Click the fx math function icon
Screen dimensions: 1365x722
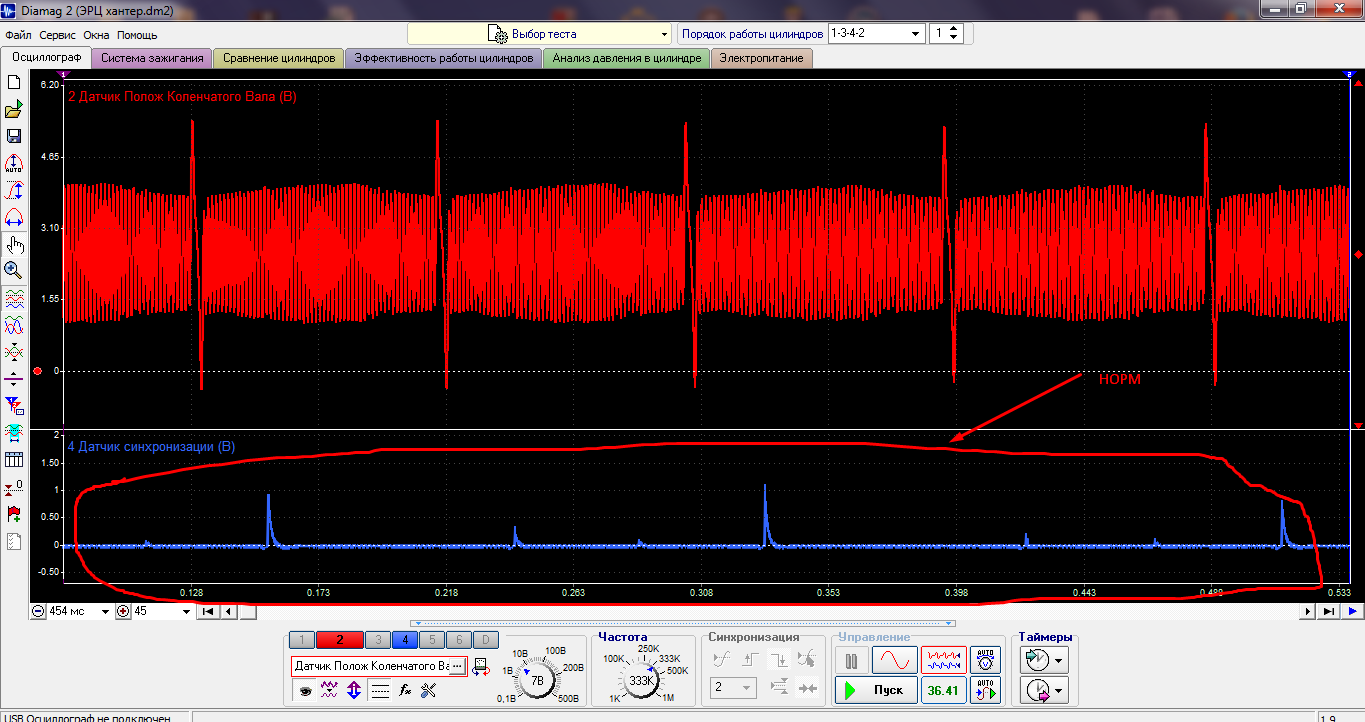coord(405,690)
